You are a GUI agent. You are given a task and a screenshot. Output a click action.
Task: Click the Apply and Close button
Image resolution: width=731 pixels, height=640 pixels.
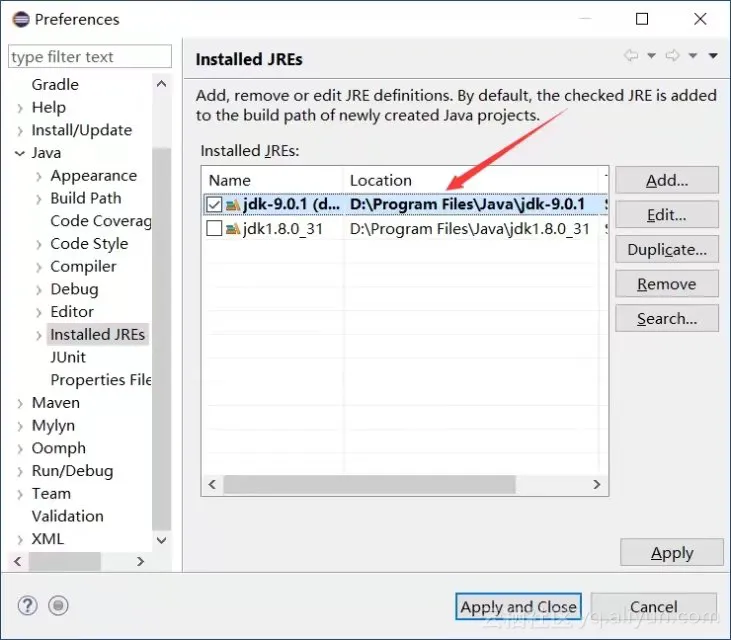(x=518, y=606)
